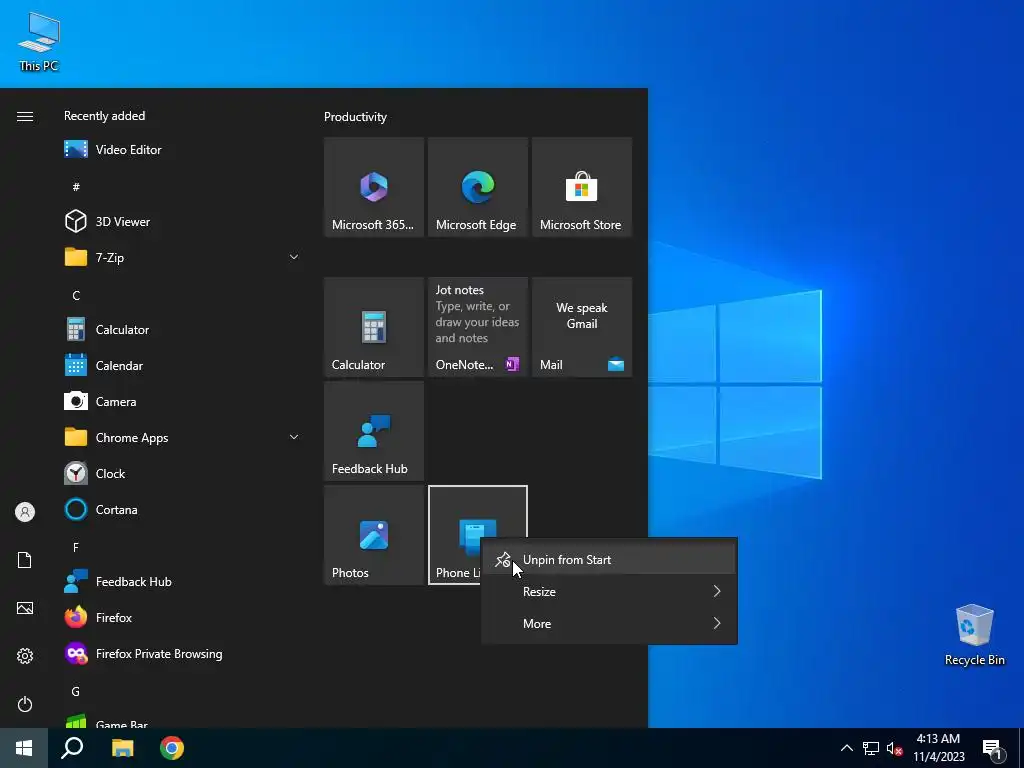Viewport: 1024px width, 768px height.
Task: Open the Mail tile
Action: (x=582, y=327)
